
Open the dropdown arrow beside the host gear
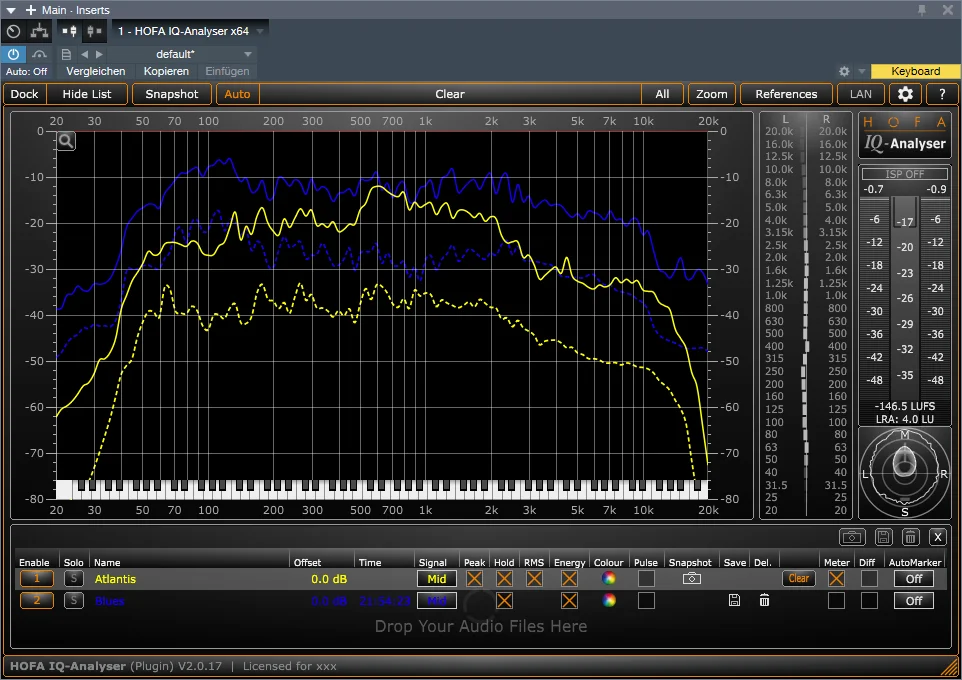[861, 72]
